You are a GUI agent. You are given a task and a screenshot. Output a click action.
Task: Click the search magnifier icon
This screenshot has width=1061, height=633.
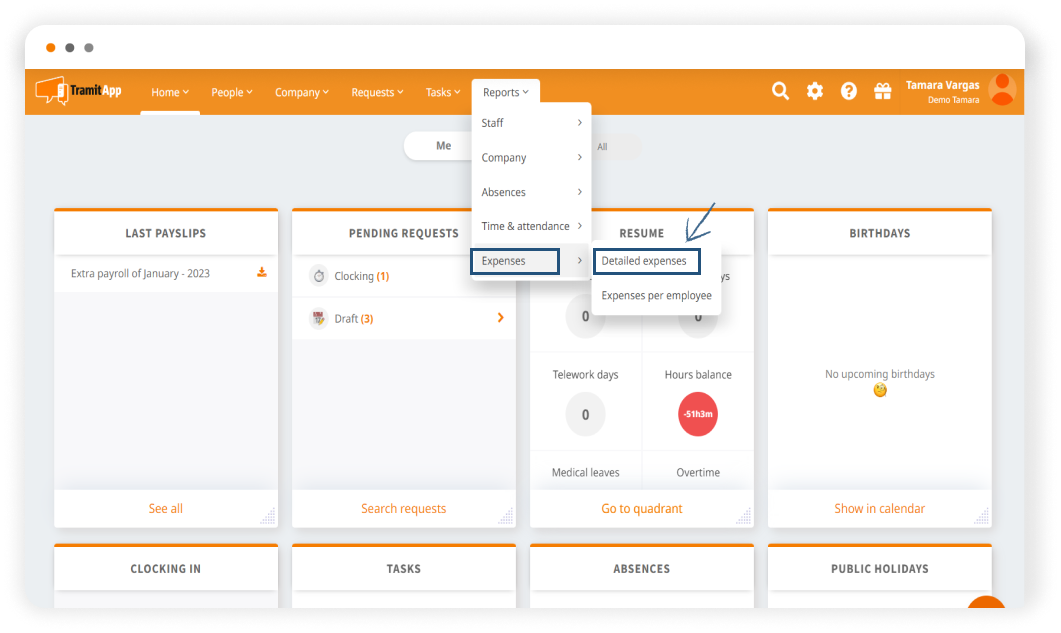pos(780,91)
